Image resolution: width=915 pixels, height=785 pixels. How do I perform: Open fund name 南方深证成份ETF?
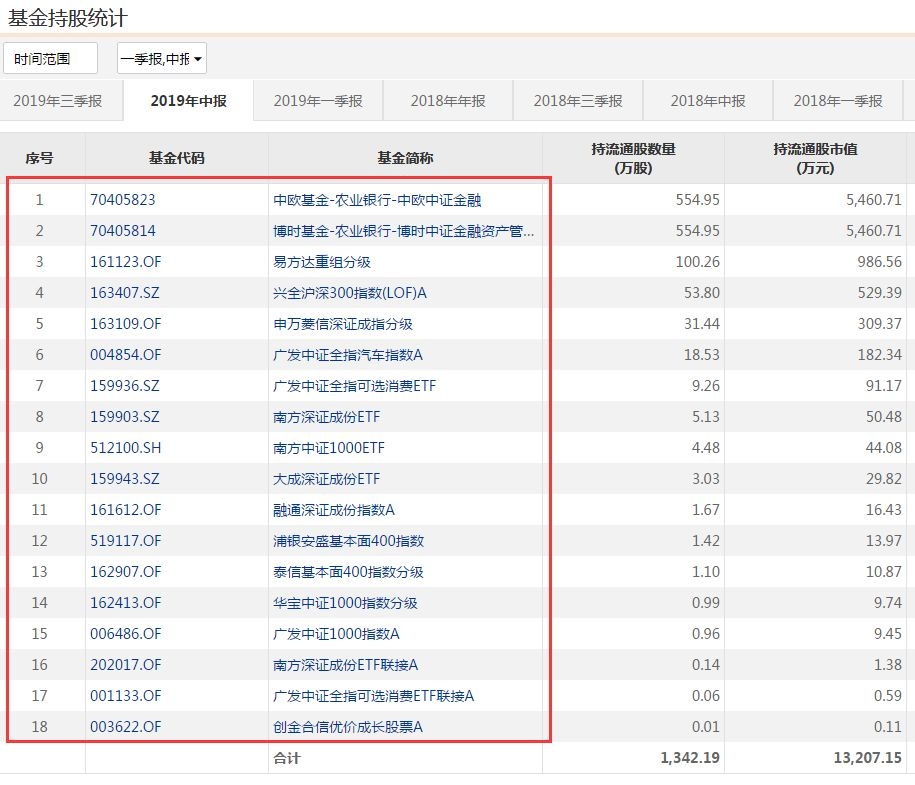click(327, 417)
